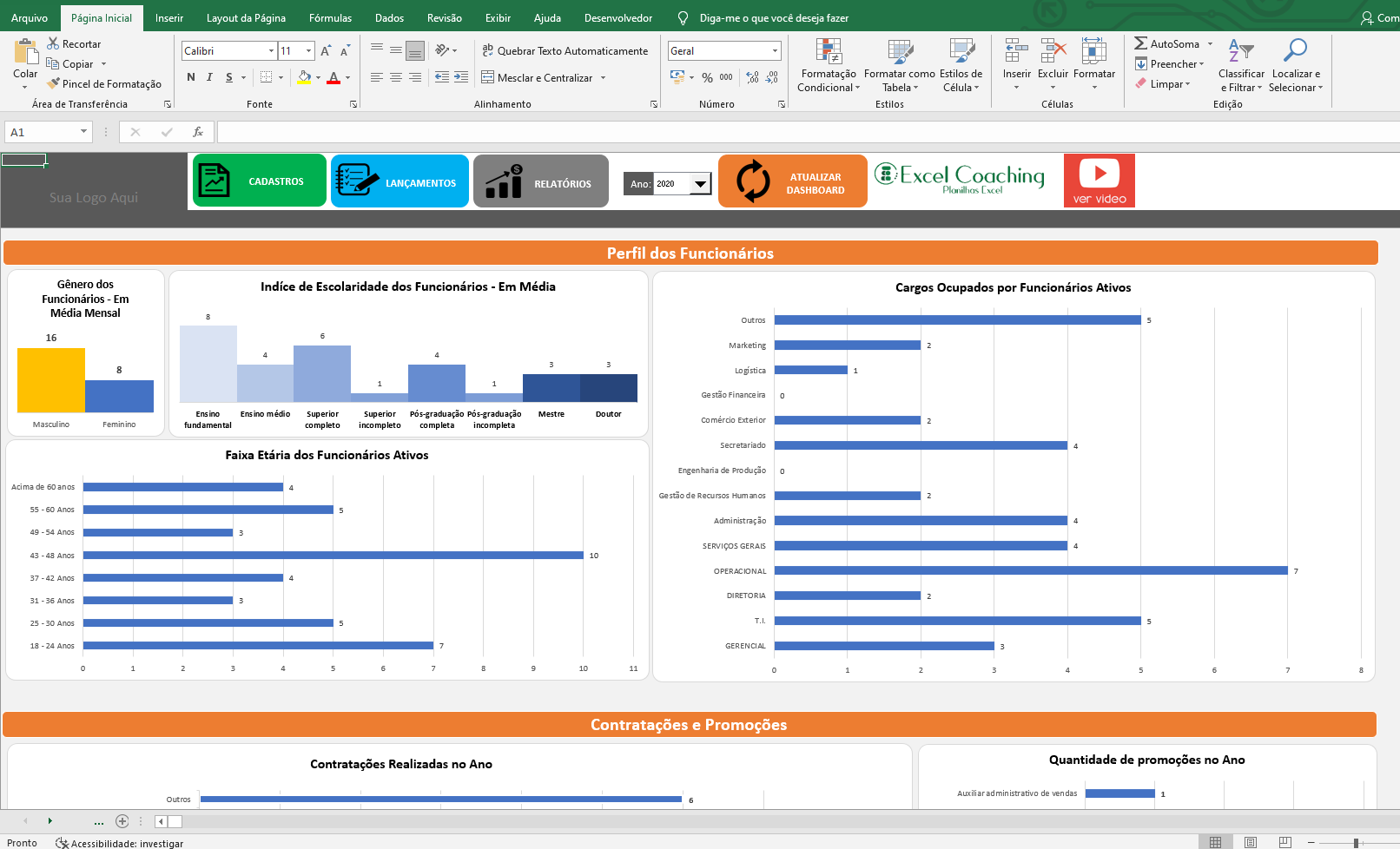Click the Bold formatting icon
The image size is (1400, 849).
(x=191, y=77)
